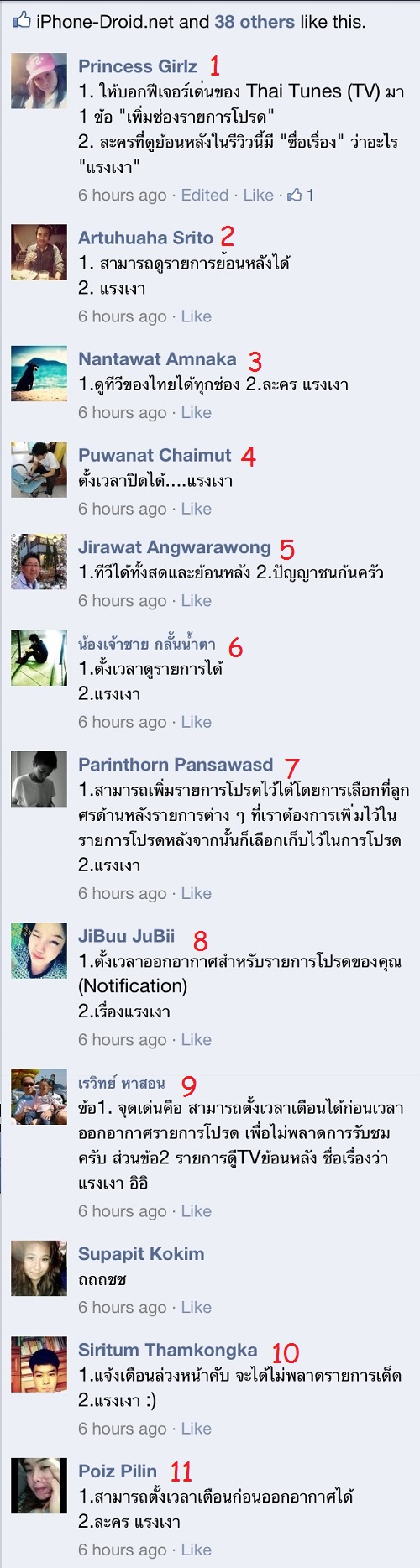Like Princess Girlz's comment
420x1568 pixels.
click(x=258, y=195)
